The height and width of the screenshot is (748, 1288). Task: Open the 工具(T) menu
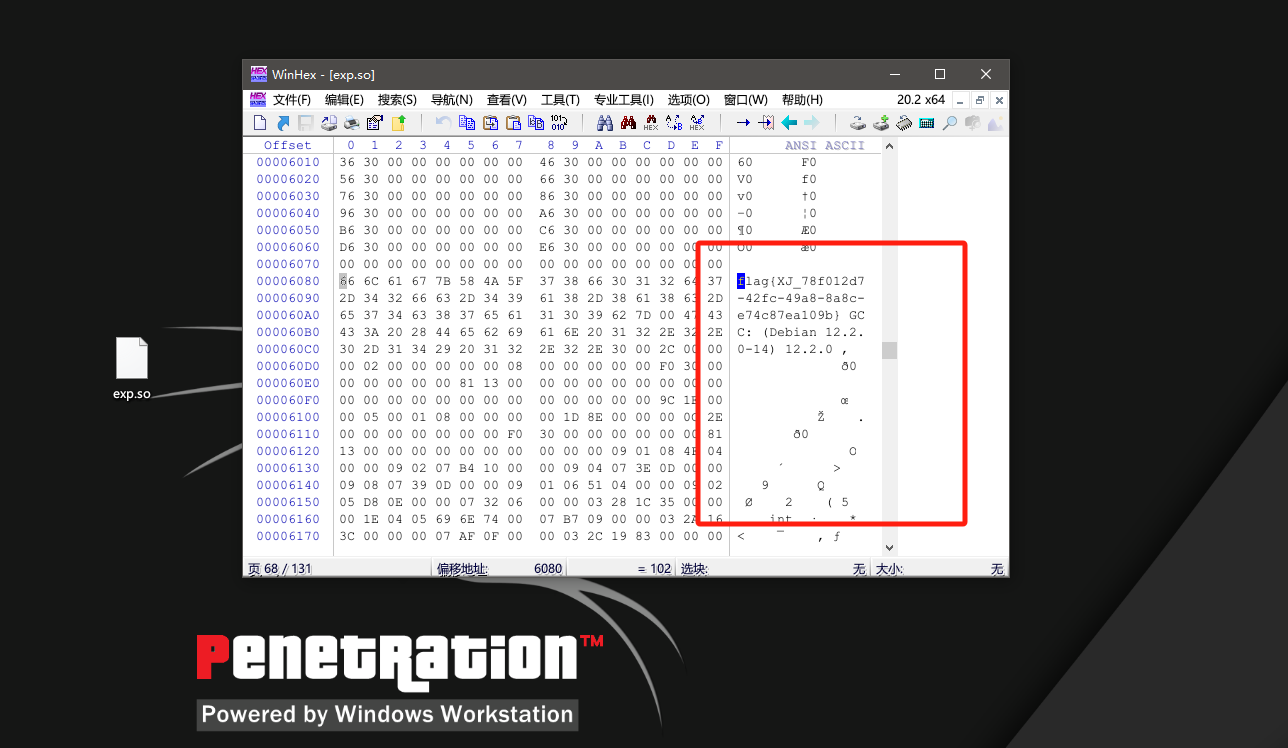pos(560,100)
